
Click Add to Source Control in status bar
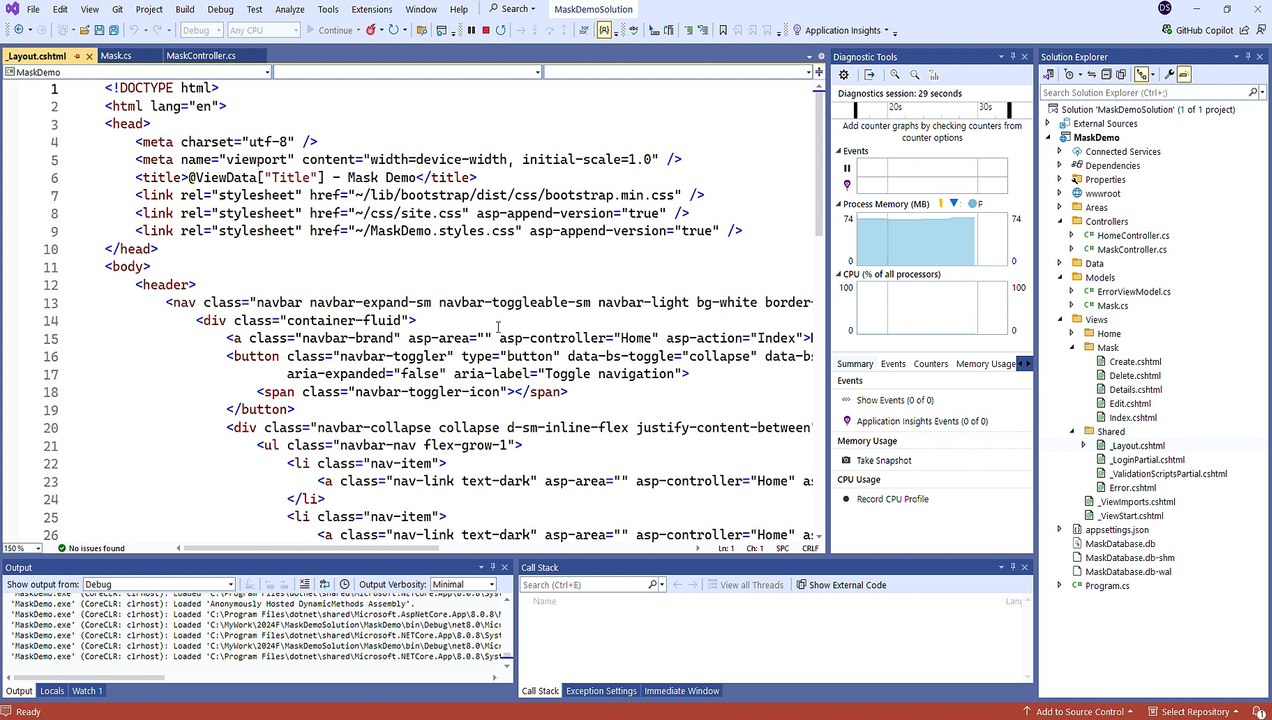point(1080,712)
